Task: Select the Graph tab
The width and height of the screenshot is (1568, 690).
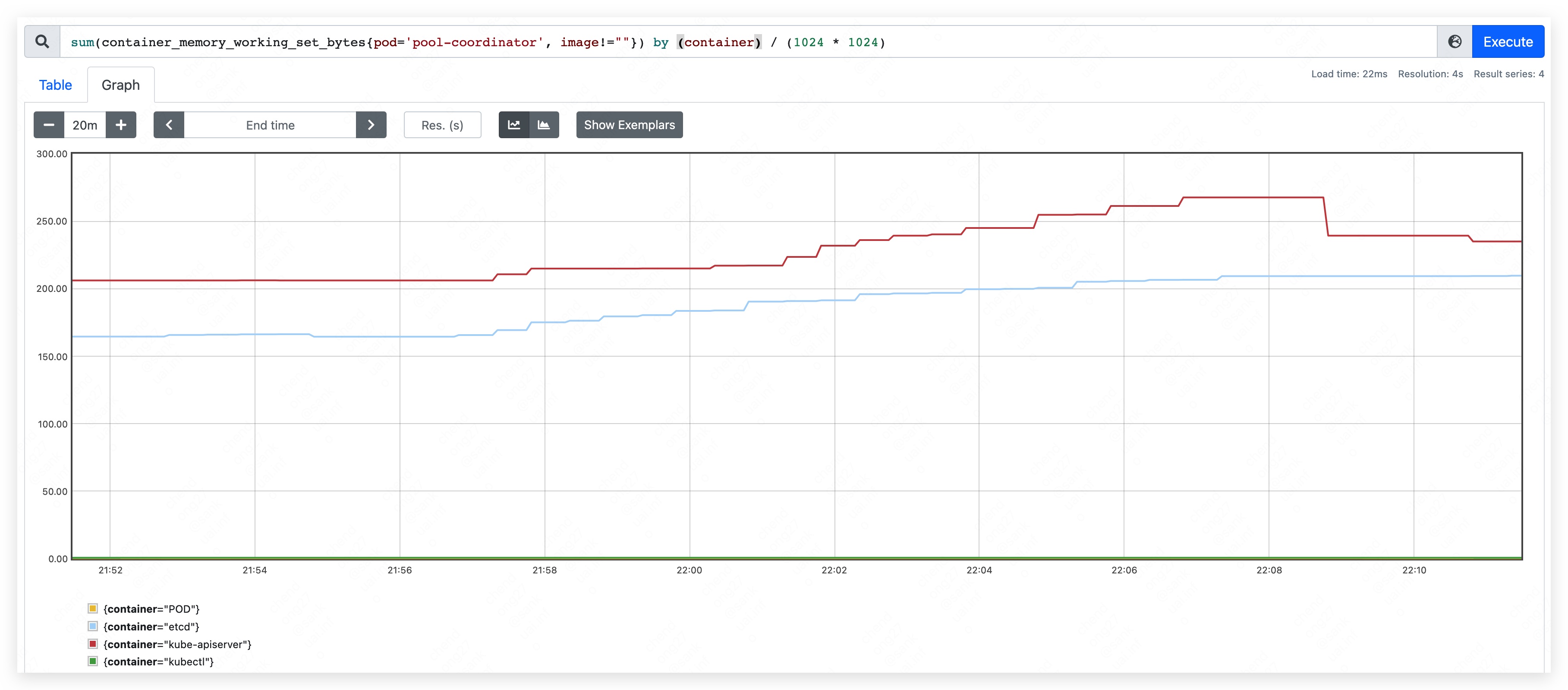Action: point(120,85)
